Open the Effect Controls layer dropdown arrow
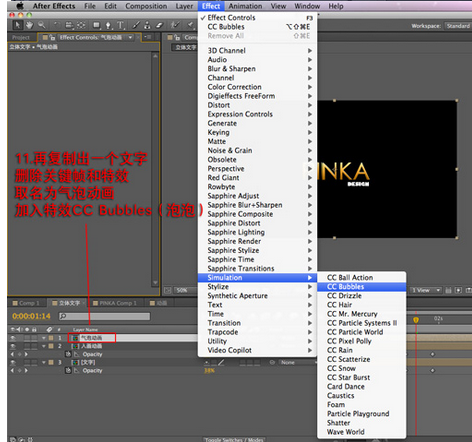This screenshot has height=442, width=472. tap(130, 37)
